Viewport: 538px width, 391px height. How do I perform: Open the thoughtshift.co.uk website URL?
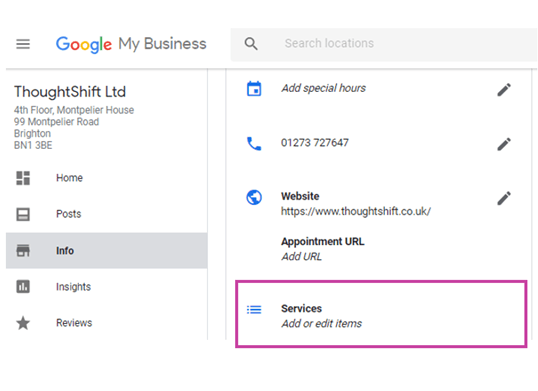point(356,212)
